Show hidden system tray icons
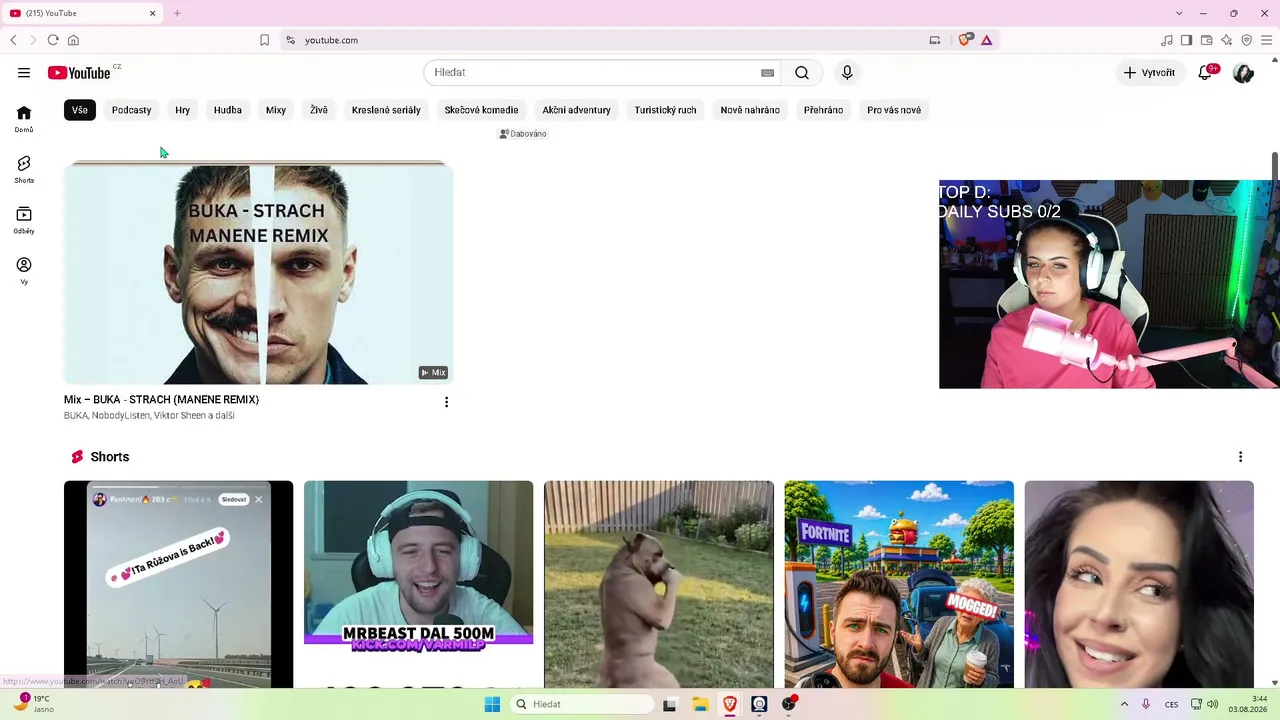Image resolution: width=1280 pixels, height=720 pixels. tap(1124, 704)
